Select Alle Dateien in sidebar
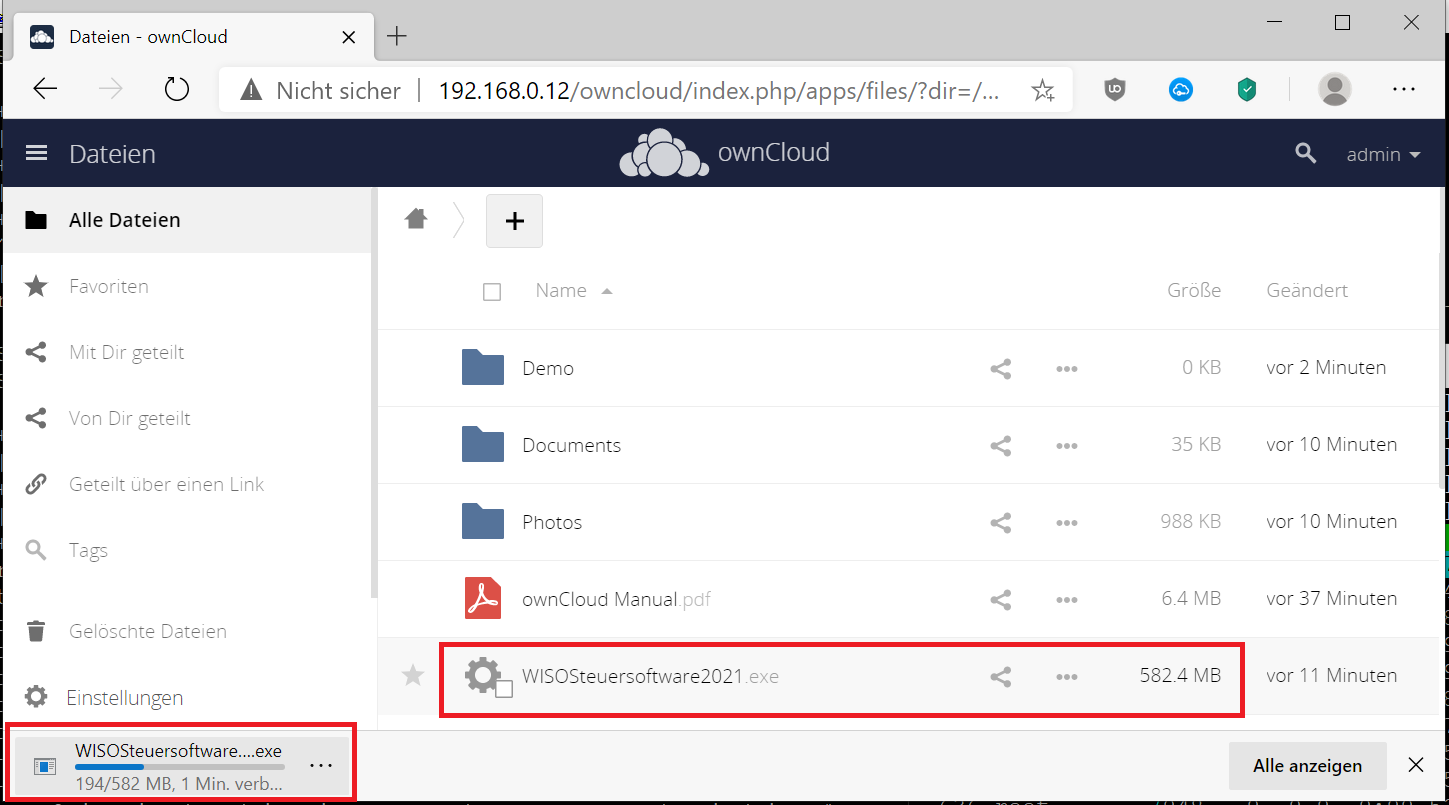 click(187, 220)
